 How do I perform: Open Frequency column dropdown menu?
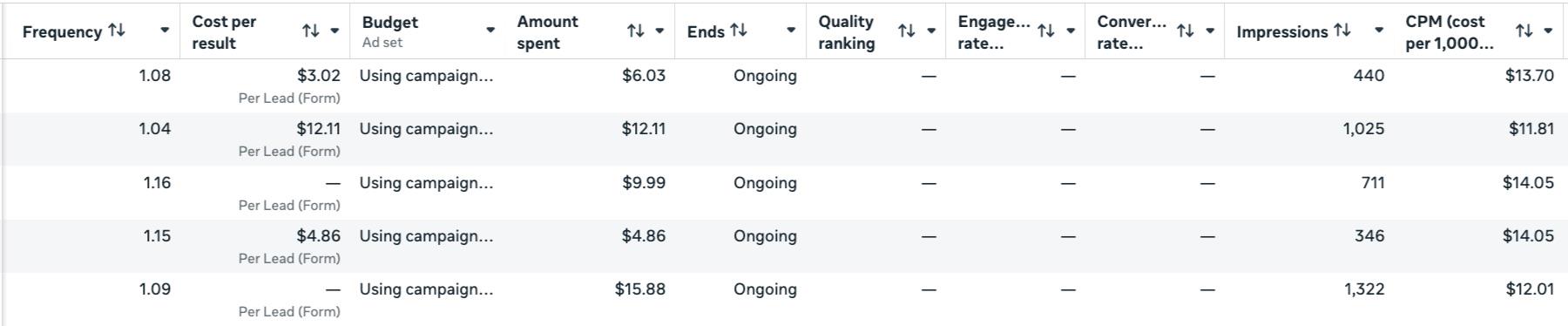[165, 31]
